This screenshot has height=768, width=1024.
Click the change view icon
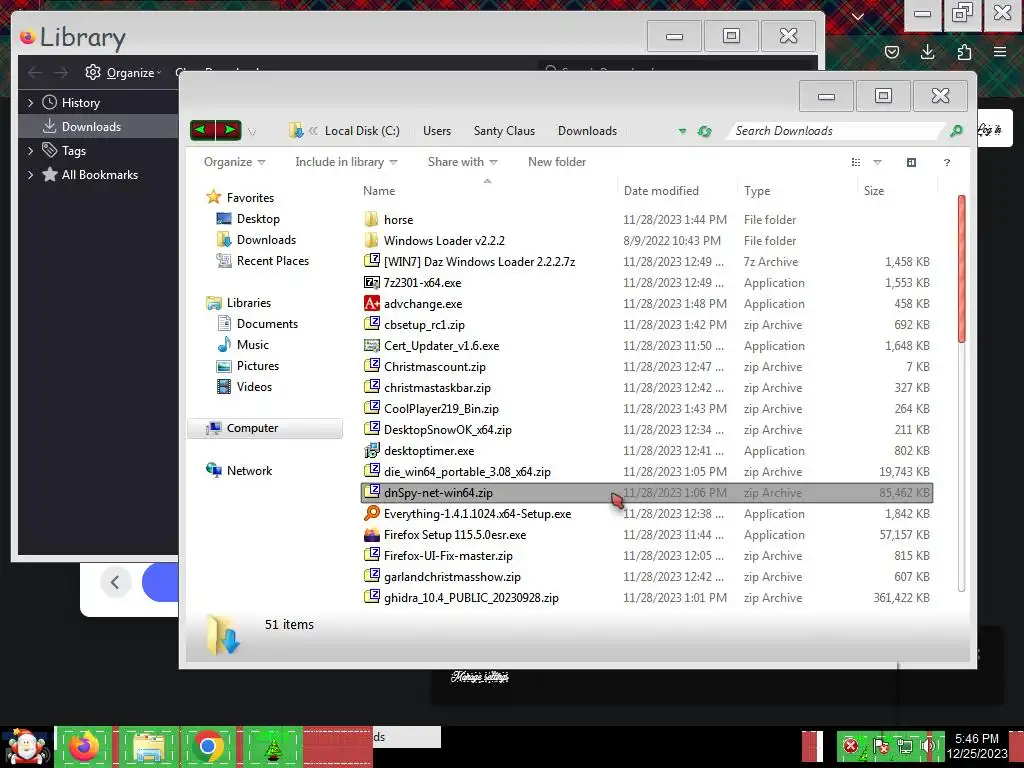[x=856, y=163]
